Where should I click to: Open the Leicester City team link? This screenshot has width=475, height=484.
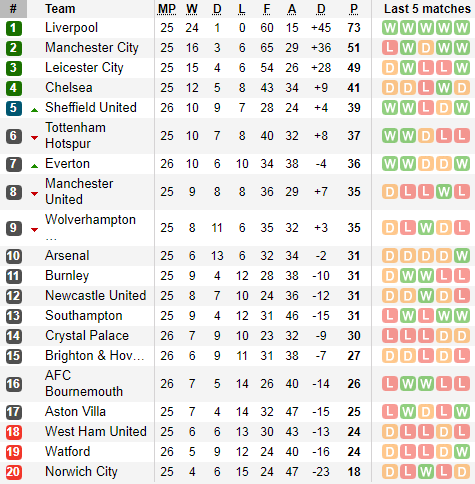coord(84,68)
